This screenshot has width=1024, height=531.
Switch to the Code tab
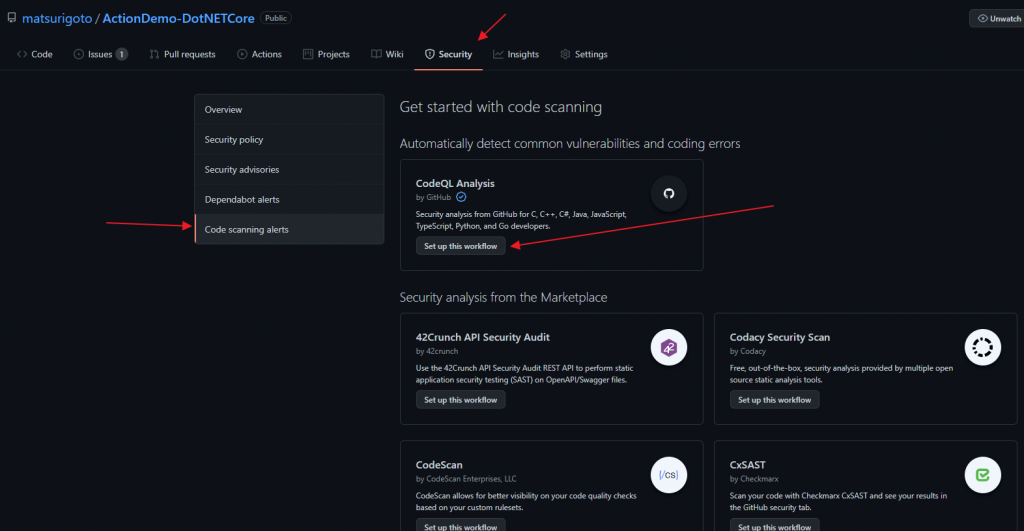coord(35,54)
